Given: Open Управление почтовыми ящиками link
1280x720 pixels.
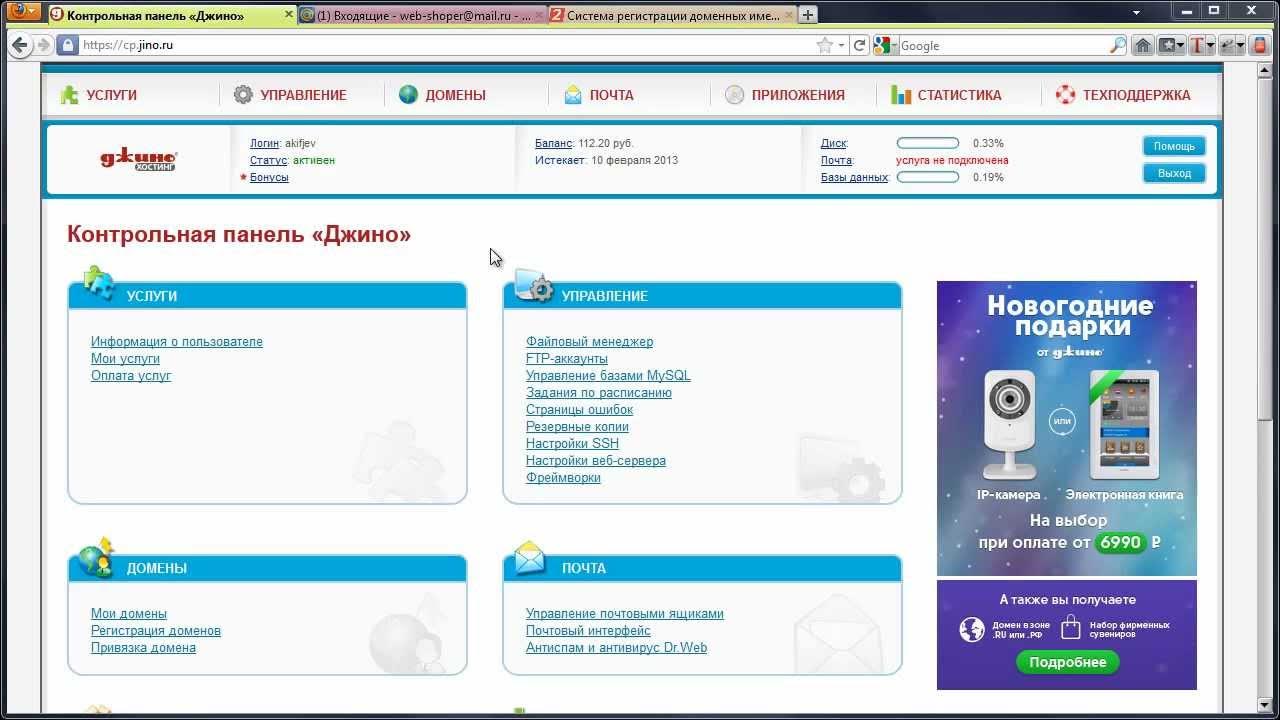Looking at the screenshot, I should point(625,613).
